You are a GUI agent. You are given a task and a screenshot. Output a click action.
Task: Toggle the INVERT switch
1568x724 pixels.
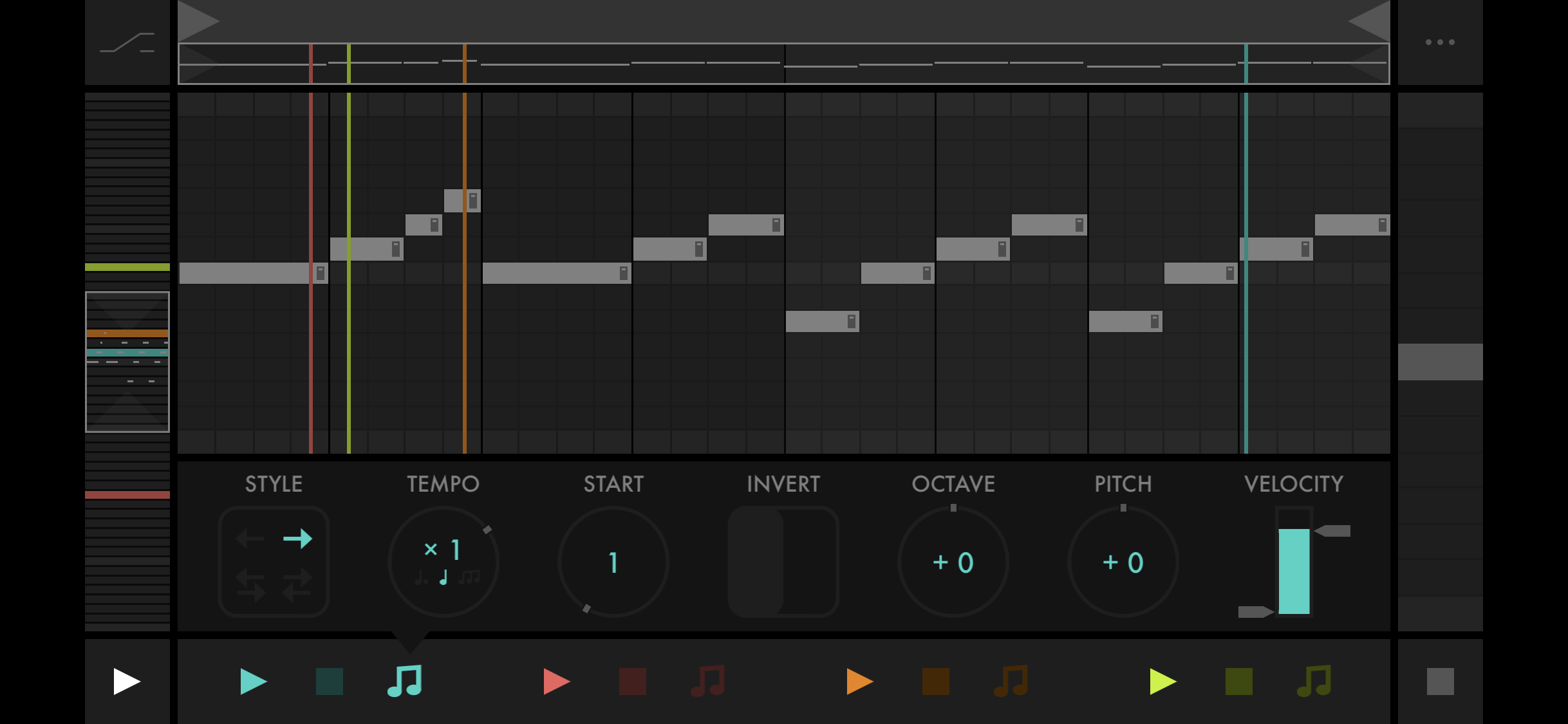coord(783,562)
